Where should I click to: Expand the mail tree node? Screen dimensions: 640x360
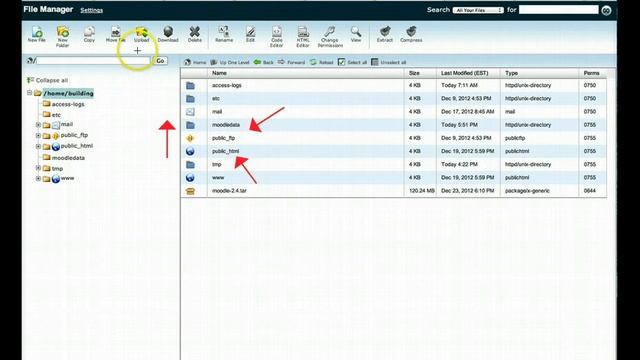pyautogui.click(x=38, y=124)
